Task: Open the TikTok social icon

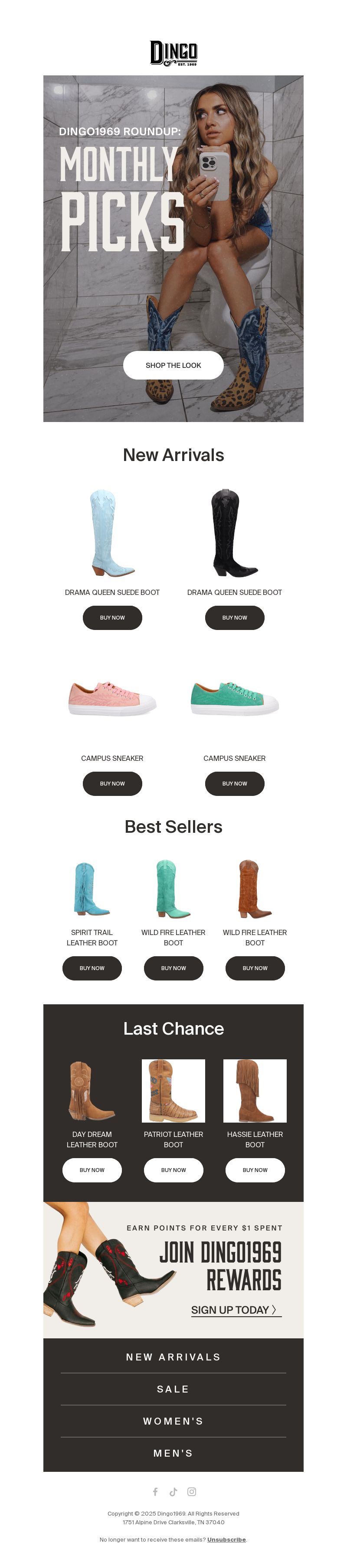Action: [x=173, y=1491]
